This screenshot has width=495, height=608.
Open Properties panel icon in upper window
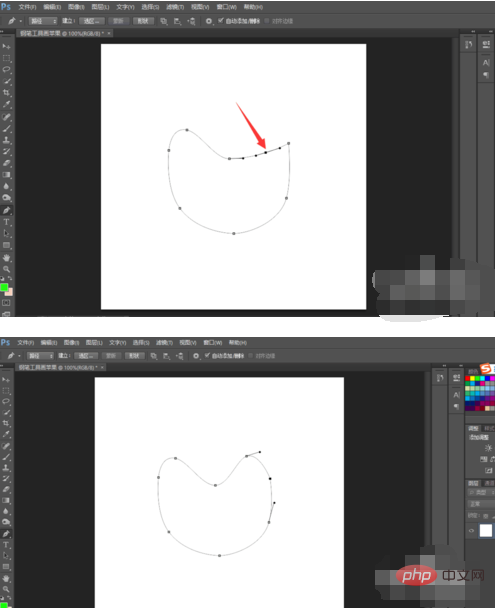486,45
